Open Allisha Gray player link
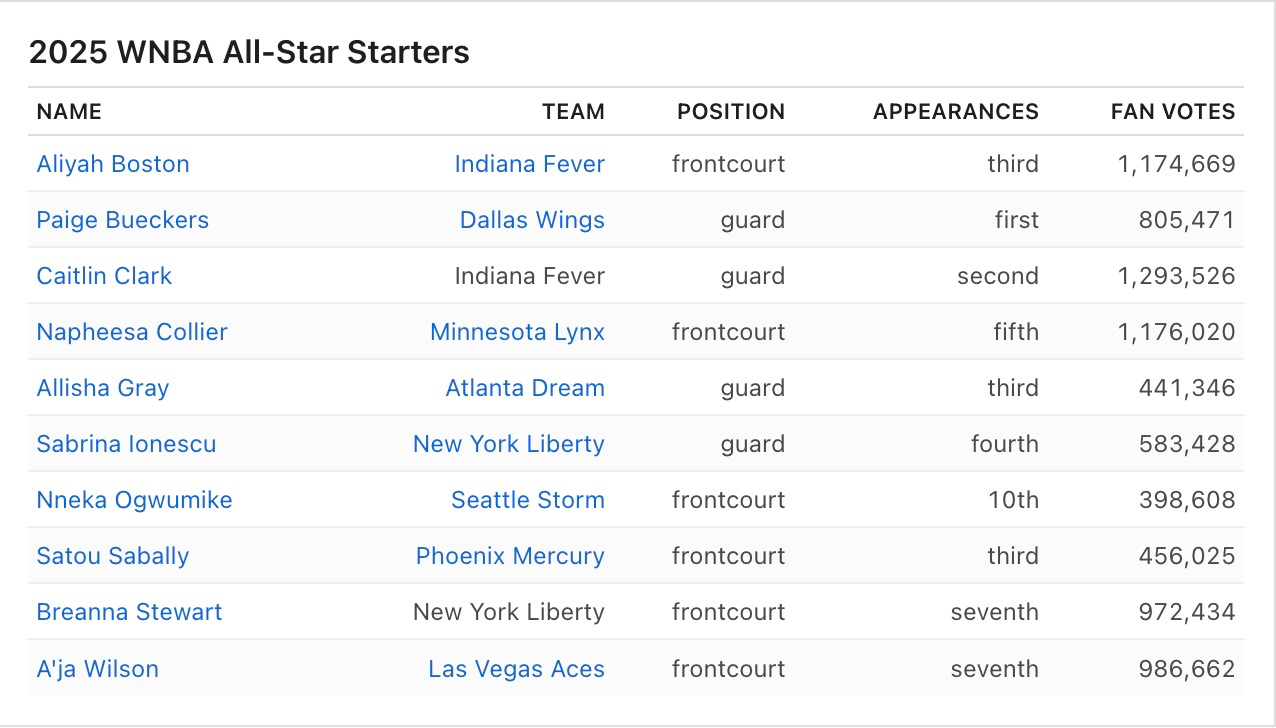The image size is (1276, 728). pos(103,388)
